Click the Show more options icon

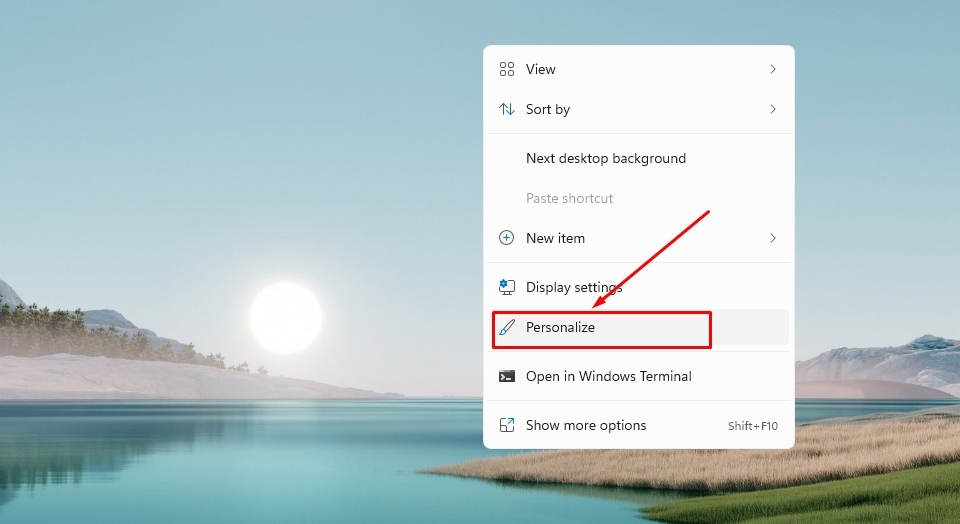506,425
